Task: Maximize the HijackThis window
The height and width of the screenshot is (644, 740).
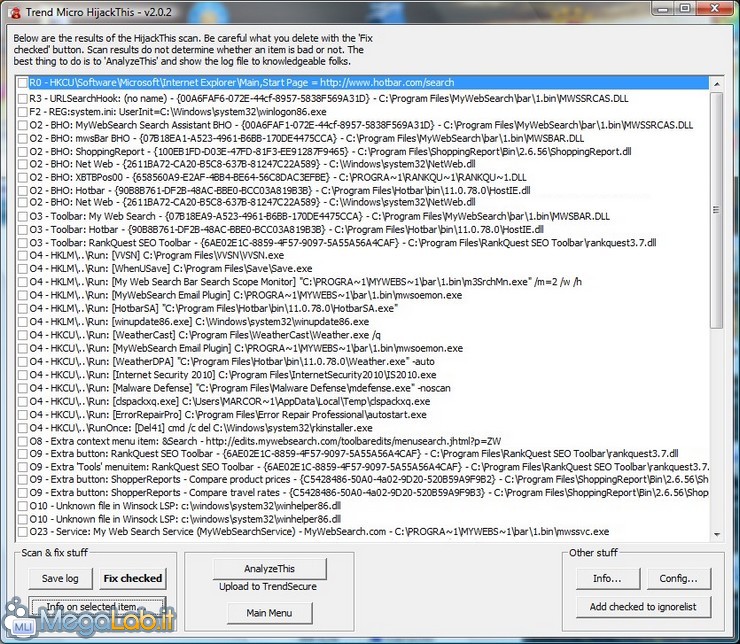Action: [x=685, y=8]
